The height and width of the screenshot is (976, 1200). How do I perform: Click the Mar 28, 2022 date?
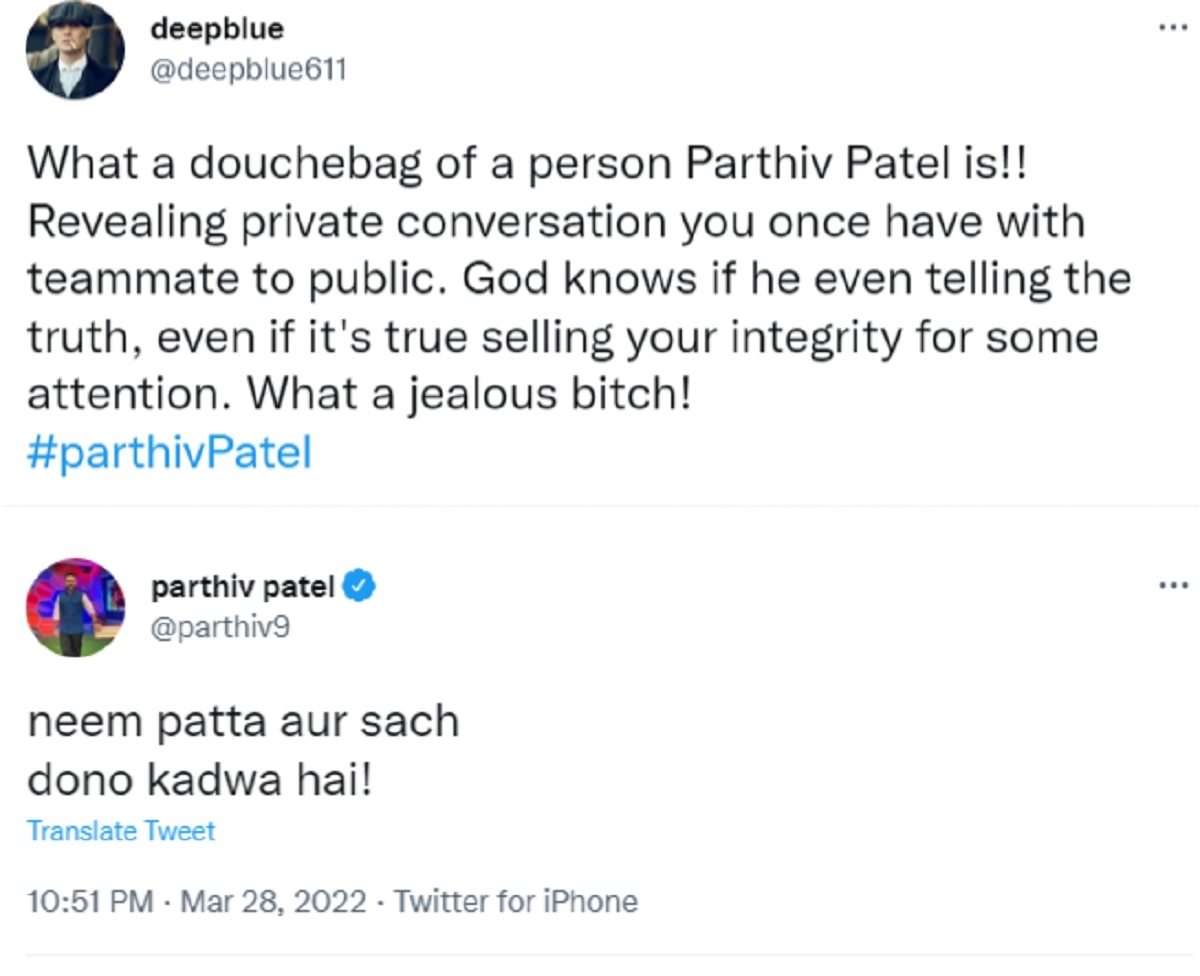(x=273, y=901)
